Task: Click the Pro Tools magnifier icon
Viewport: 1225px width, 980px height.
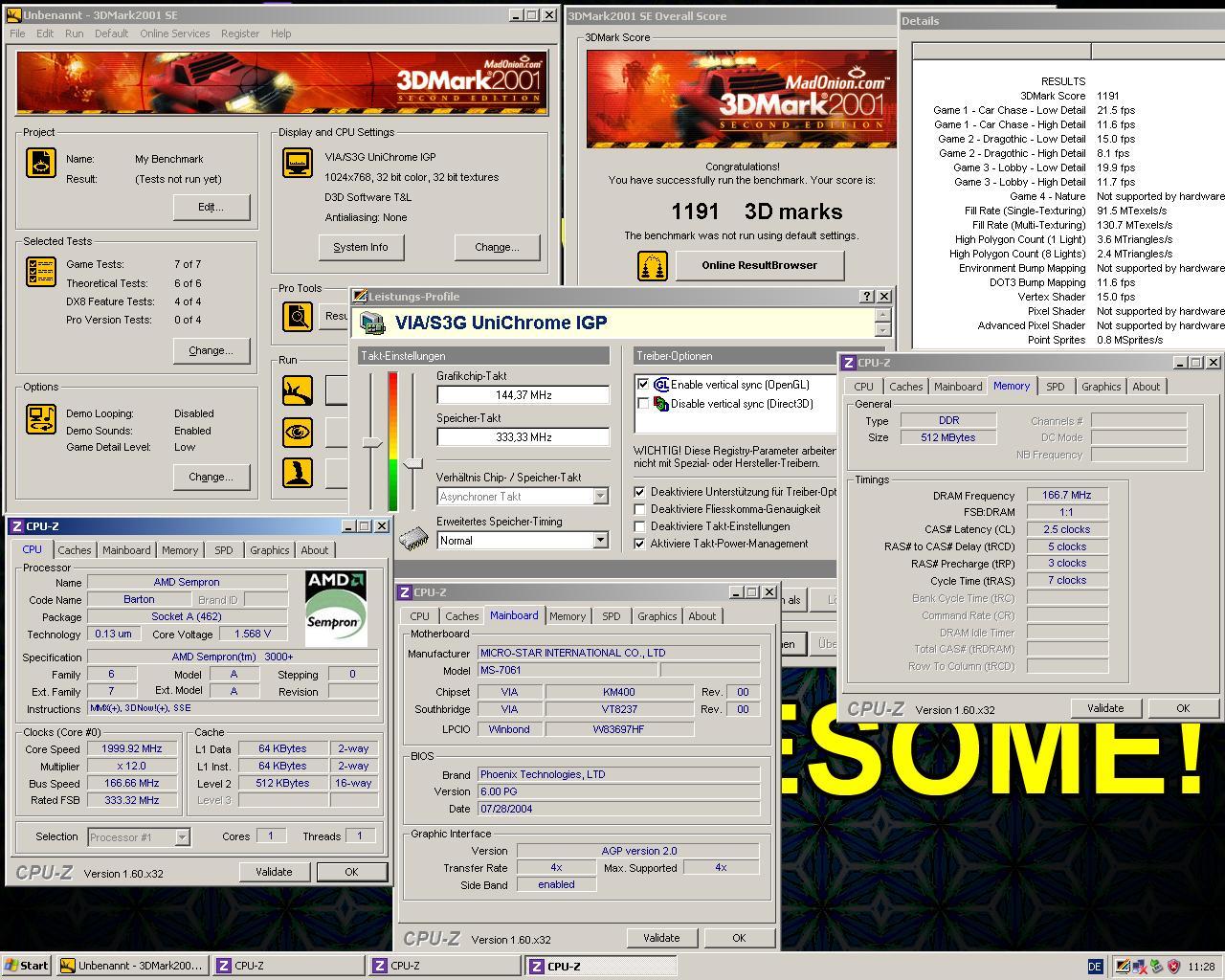Action: (x=298, y=317)
